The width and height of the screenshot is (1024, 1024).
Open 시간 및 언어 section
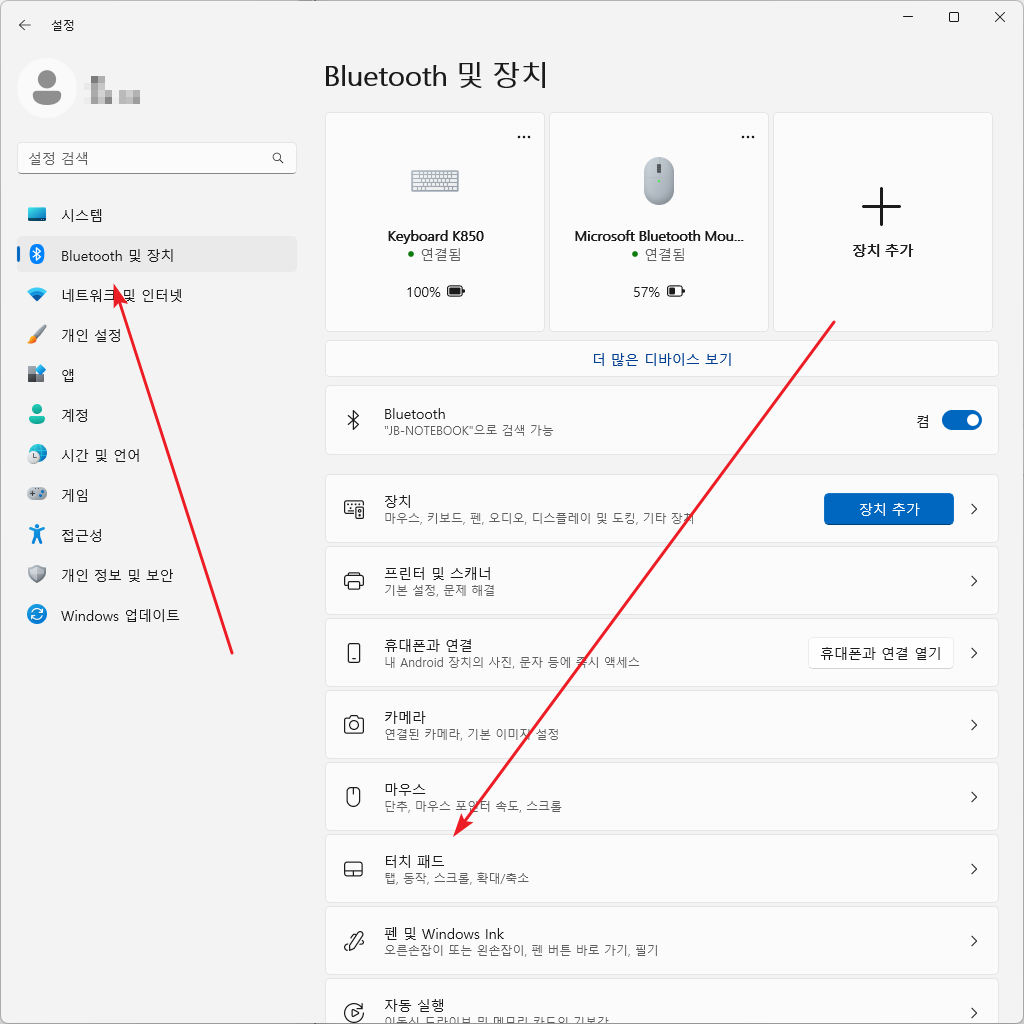[x=157, y=454]
